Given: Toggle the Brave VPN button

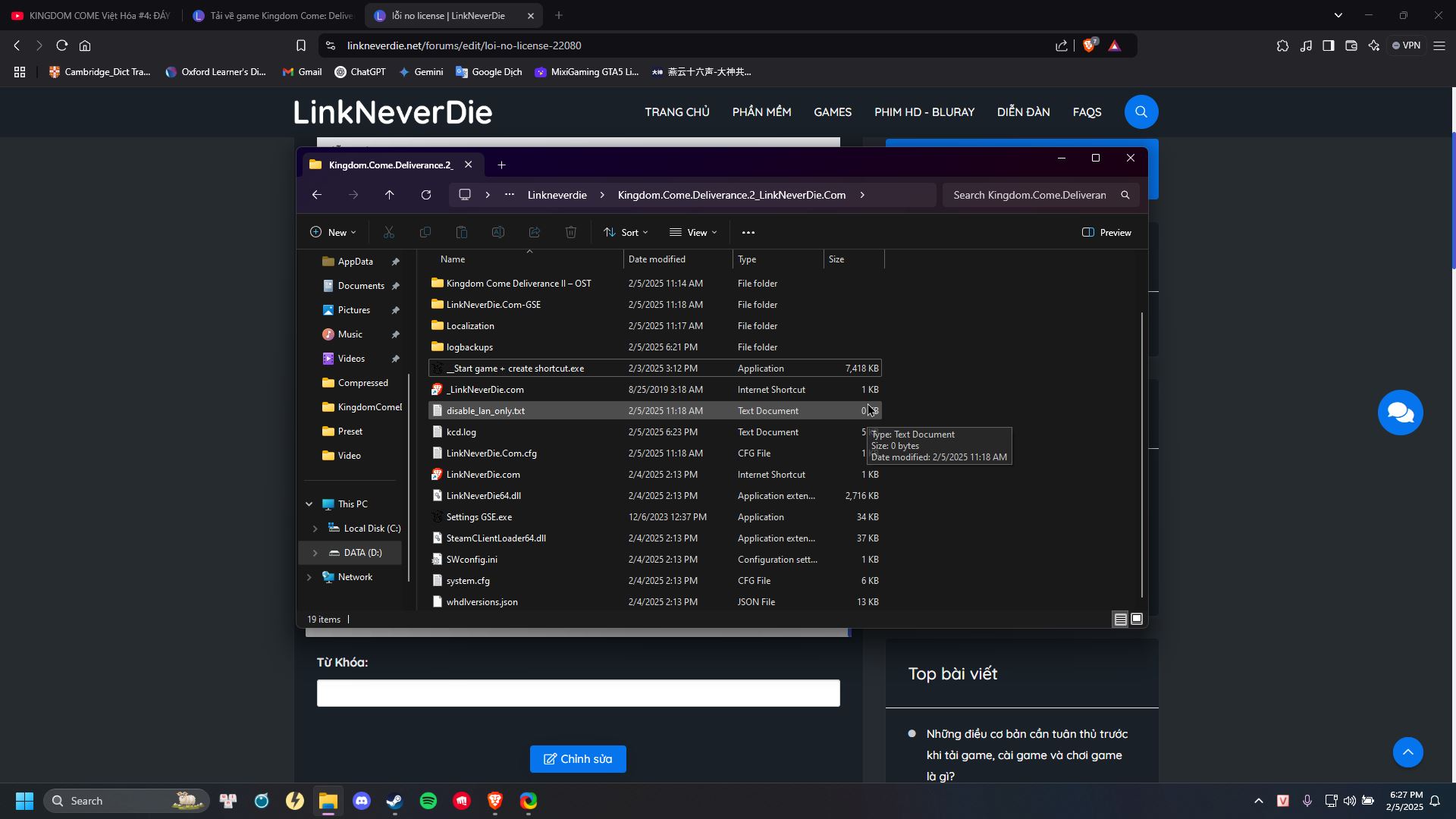Looking at the screenshot, I should coord(1406,45).
